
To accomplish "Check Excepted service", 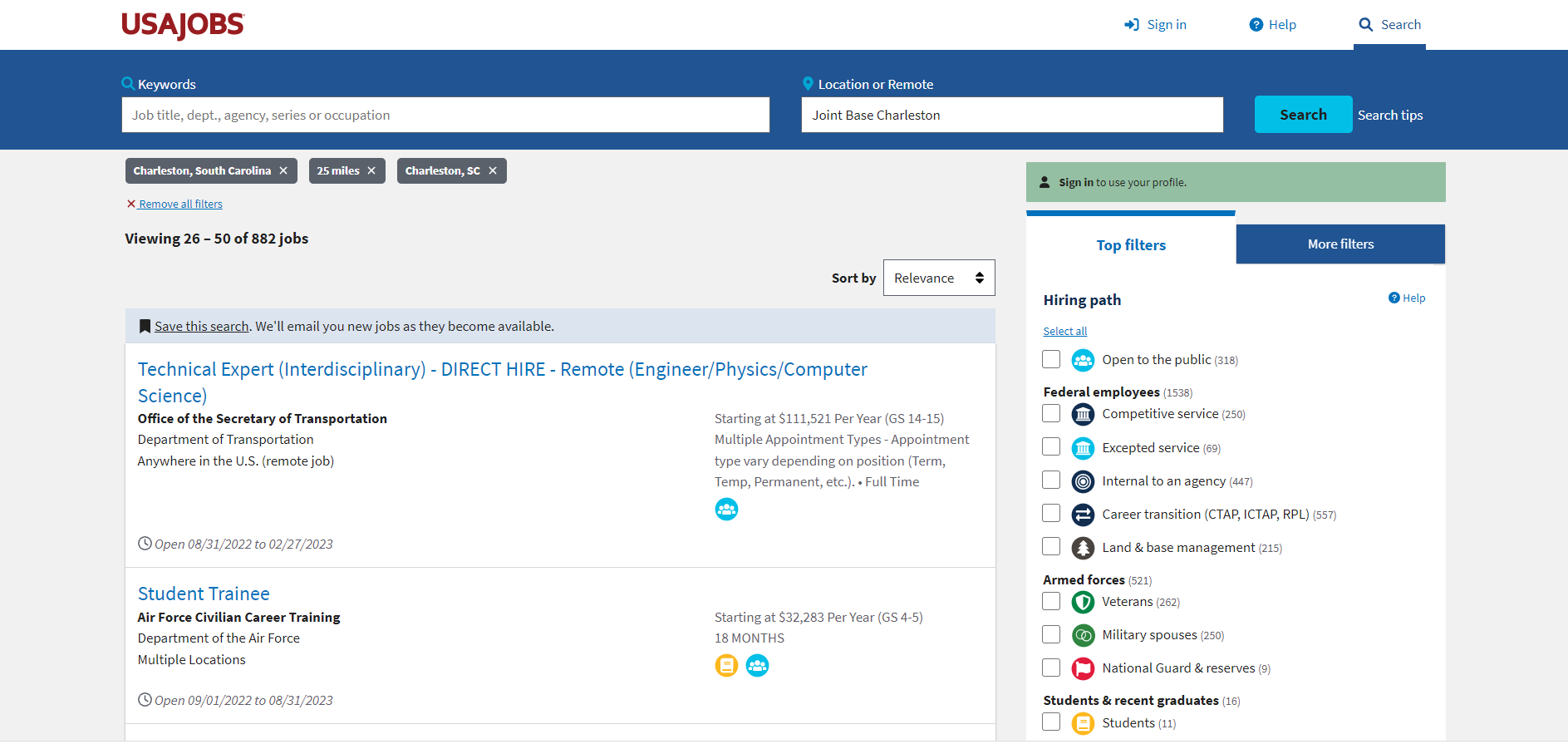I will click(1051, 446).
